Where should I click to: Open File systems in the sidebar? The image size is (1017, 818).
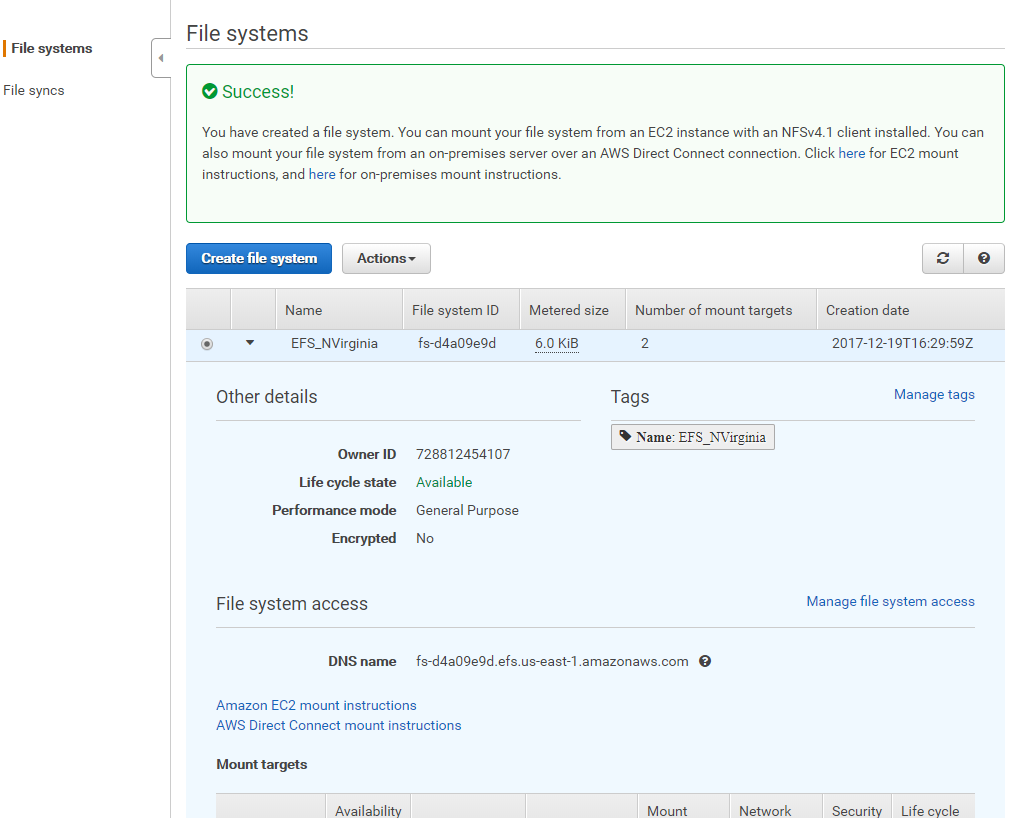52,48
